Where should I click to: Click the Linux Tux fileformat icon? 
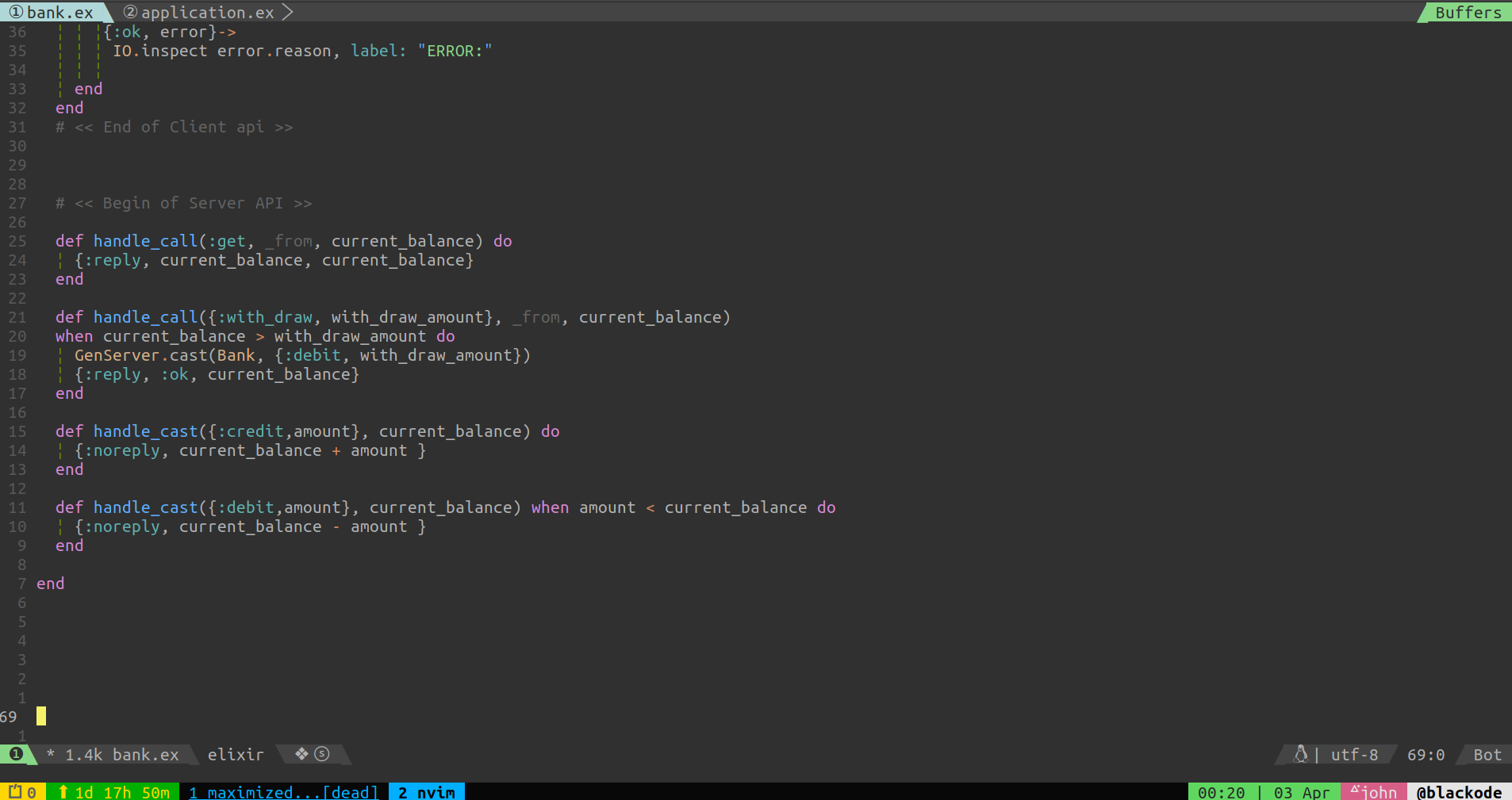click(x=1300, y=754)
